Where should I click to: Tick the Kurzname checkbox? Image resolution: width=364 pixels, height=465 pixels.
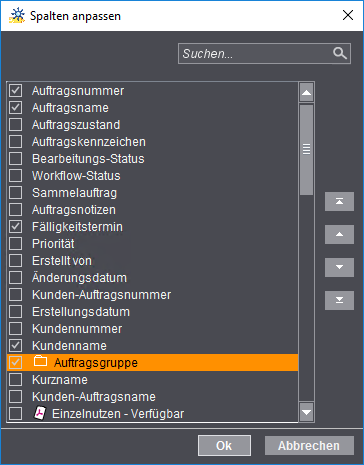click(x=16, y=380)
